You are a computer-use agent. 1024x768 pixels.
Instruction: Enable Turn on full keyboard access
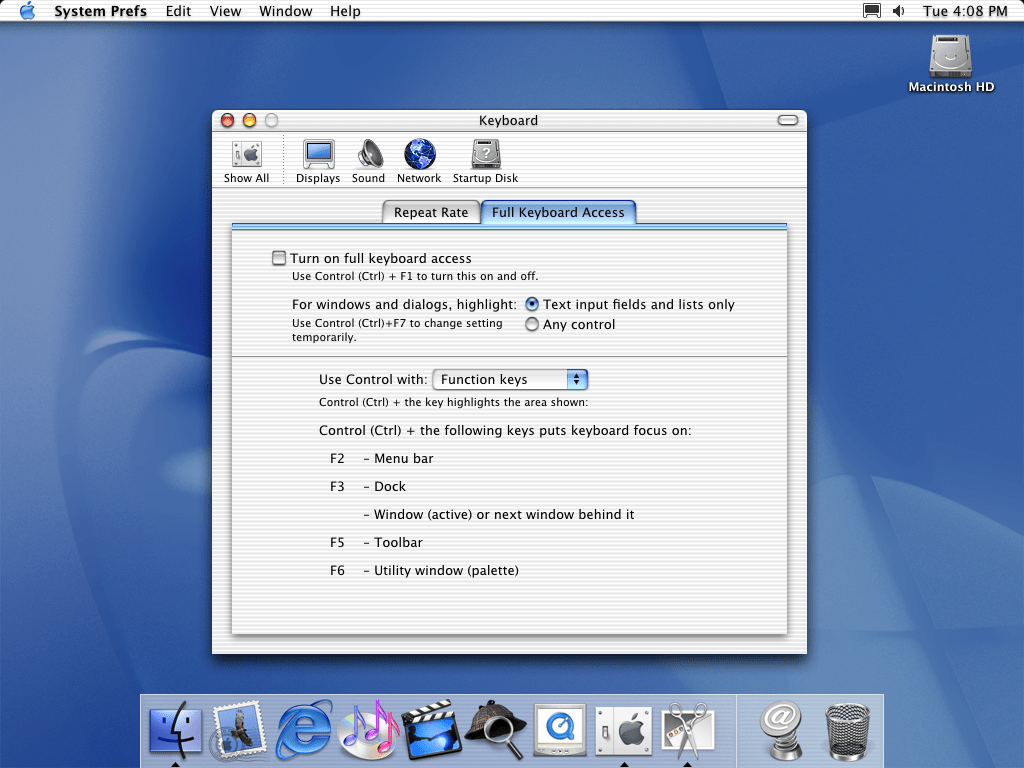click(x=279, y=258)
